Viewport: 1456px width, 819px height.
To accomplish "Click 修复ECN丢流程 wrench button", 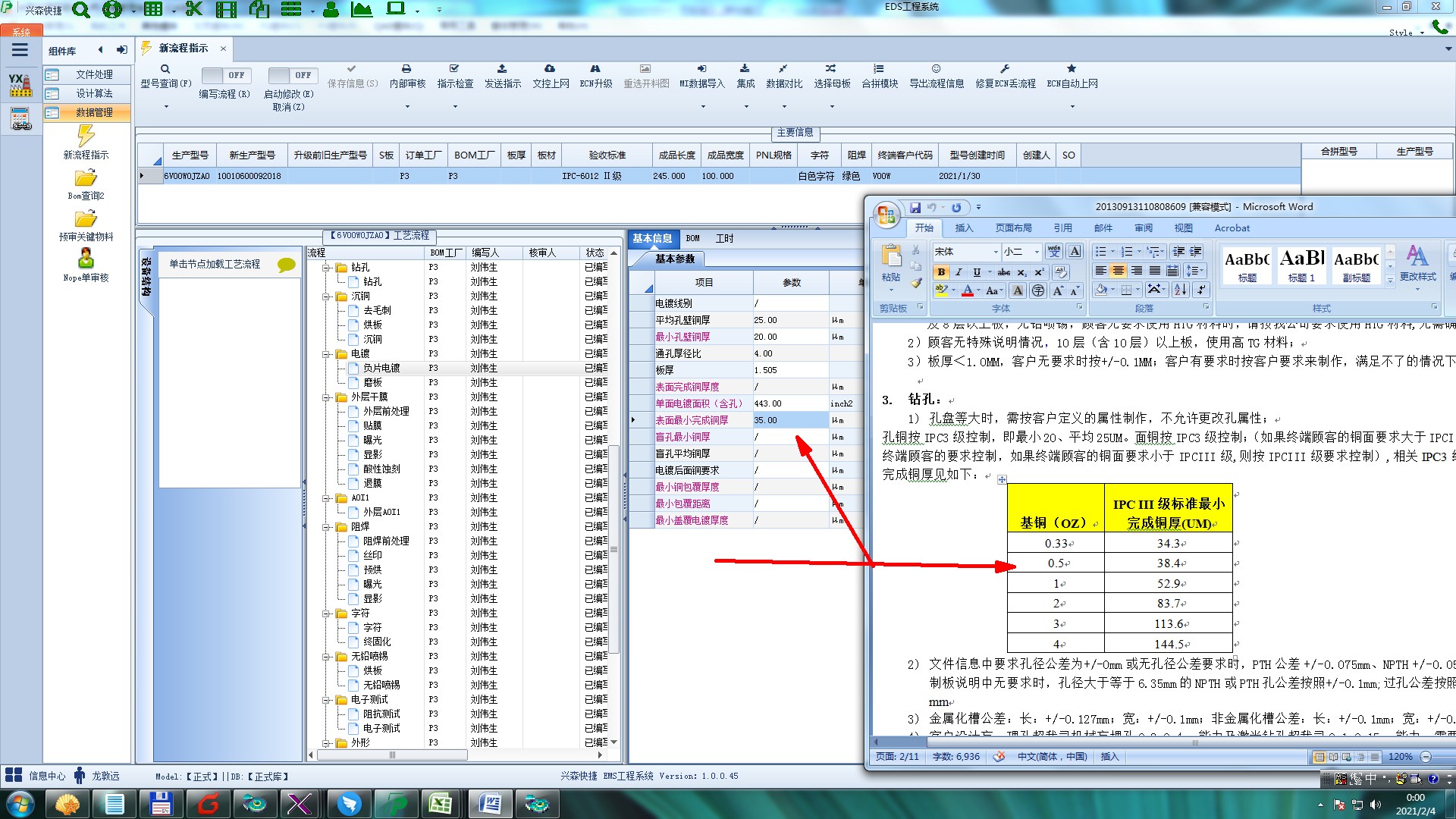I will click(x=1006, y=77).
